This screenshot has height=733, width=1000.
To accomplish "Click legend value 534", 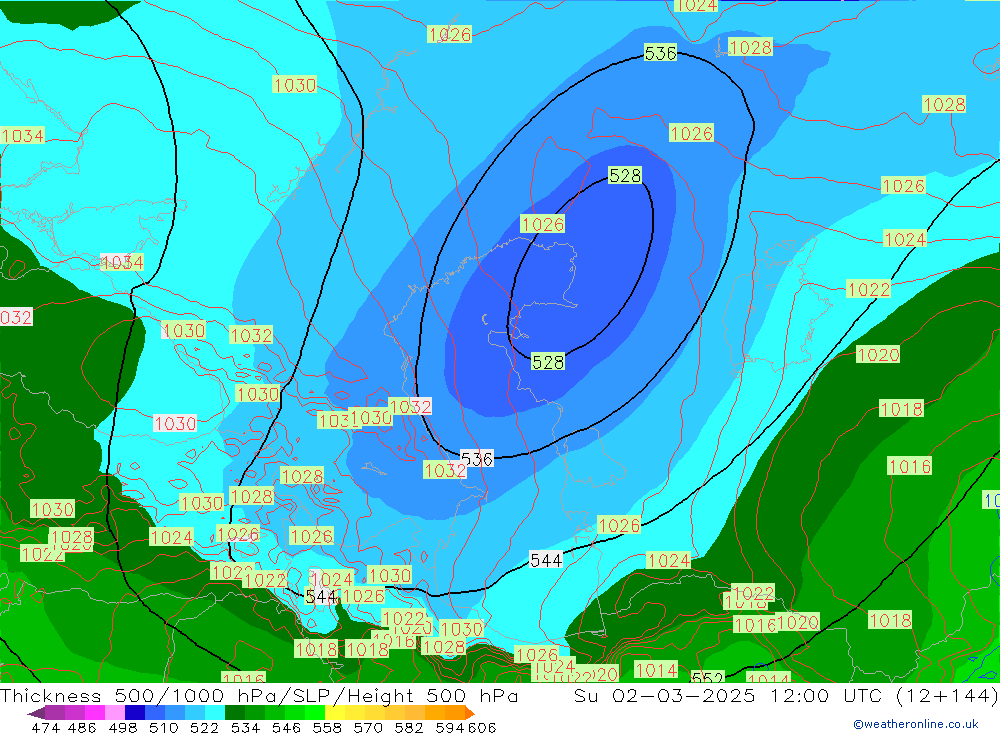I will point(245,727).
